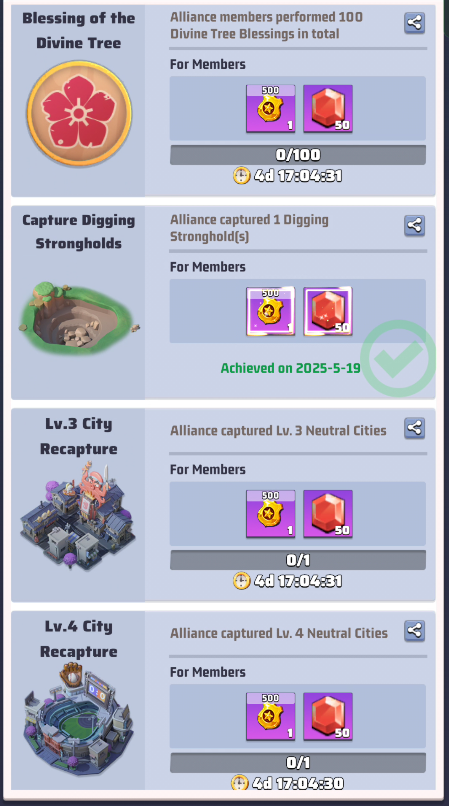
Task: Tap the red gem reward in Divine Tree row
Action: (328, 109)
